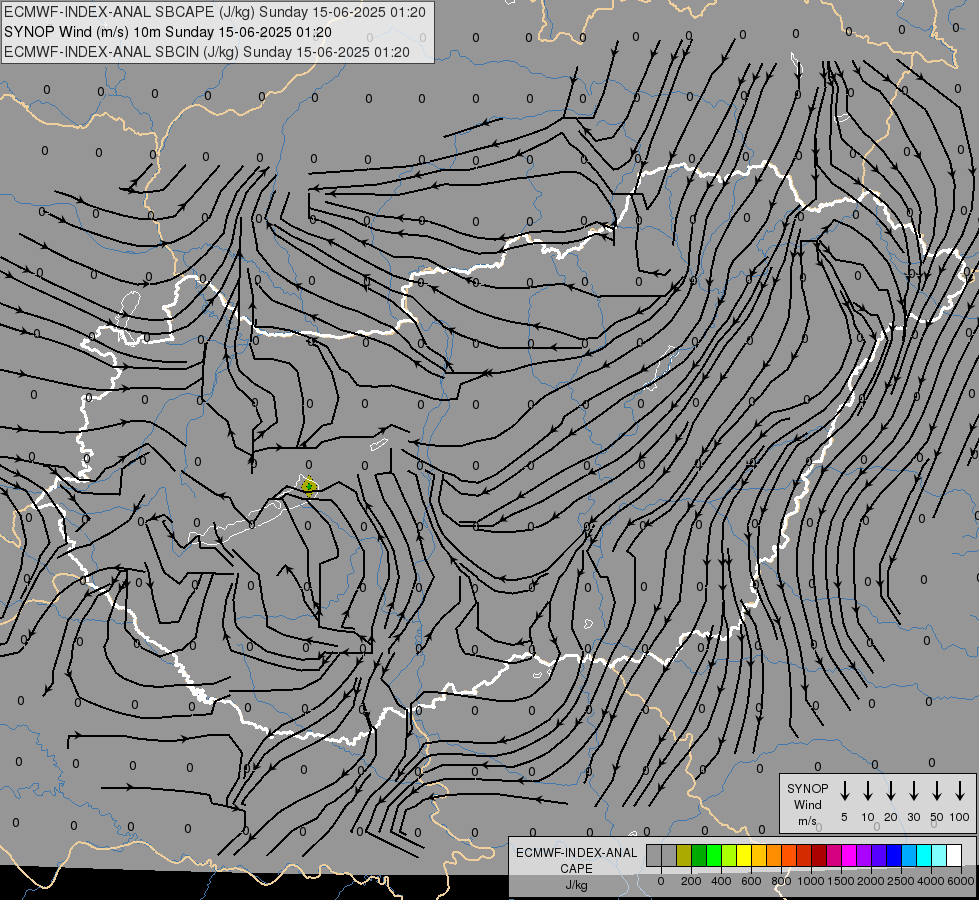Click the 6000 tick label on CAPE scale
The height and width of the screenshot is (900, 979).
(960, 881)
